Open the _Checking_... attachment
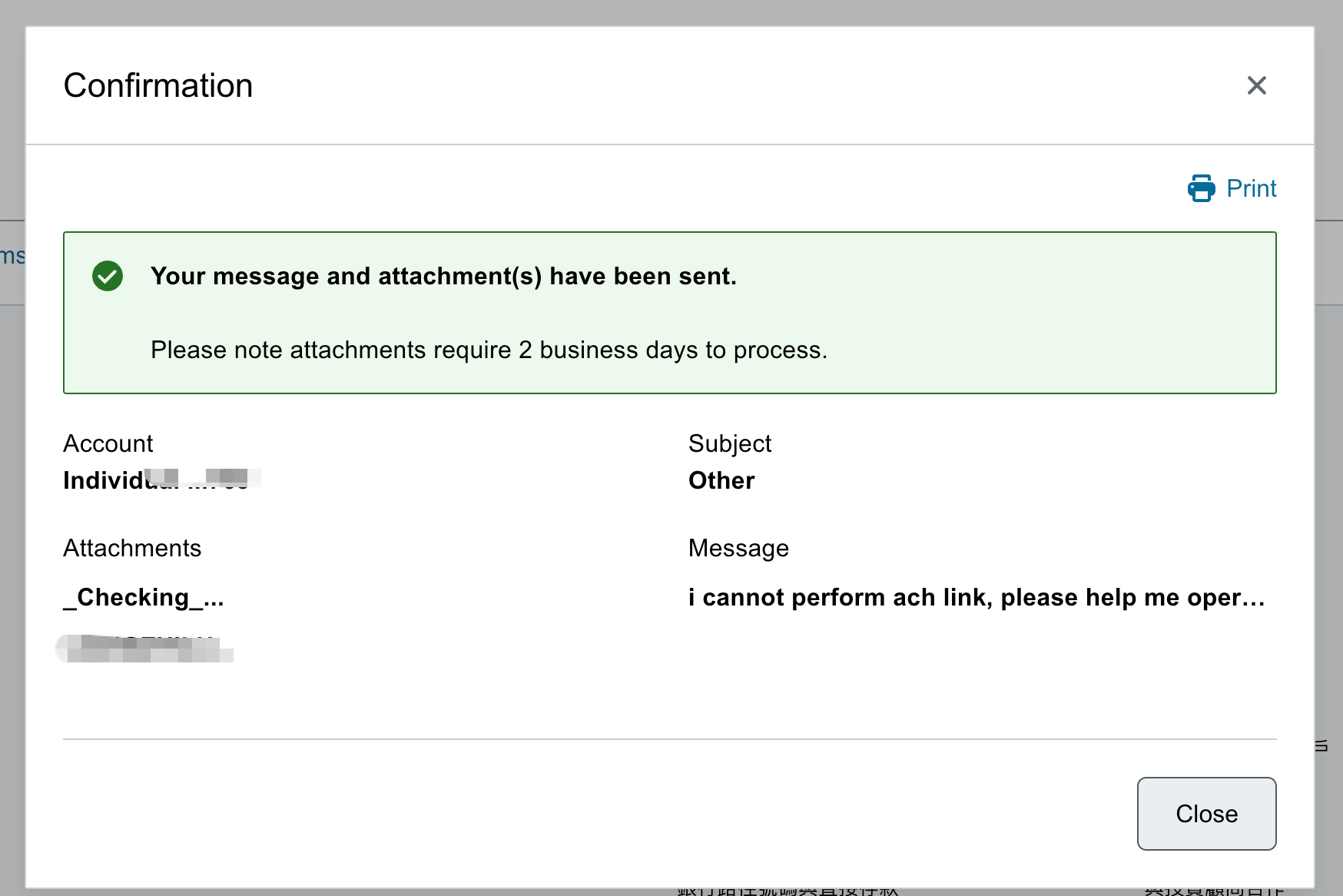The height and width of the screenshot is (896, 1343). pos(144,597)
